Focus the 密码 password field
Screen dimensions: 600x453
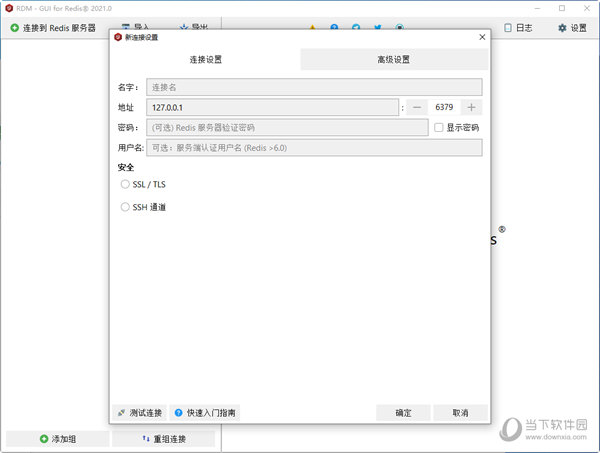pyautogui.click(x=287, y=127)
